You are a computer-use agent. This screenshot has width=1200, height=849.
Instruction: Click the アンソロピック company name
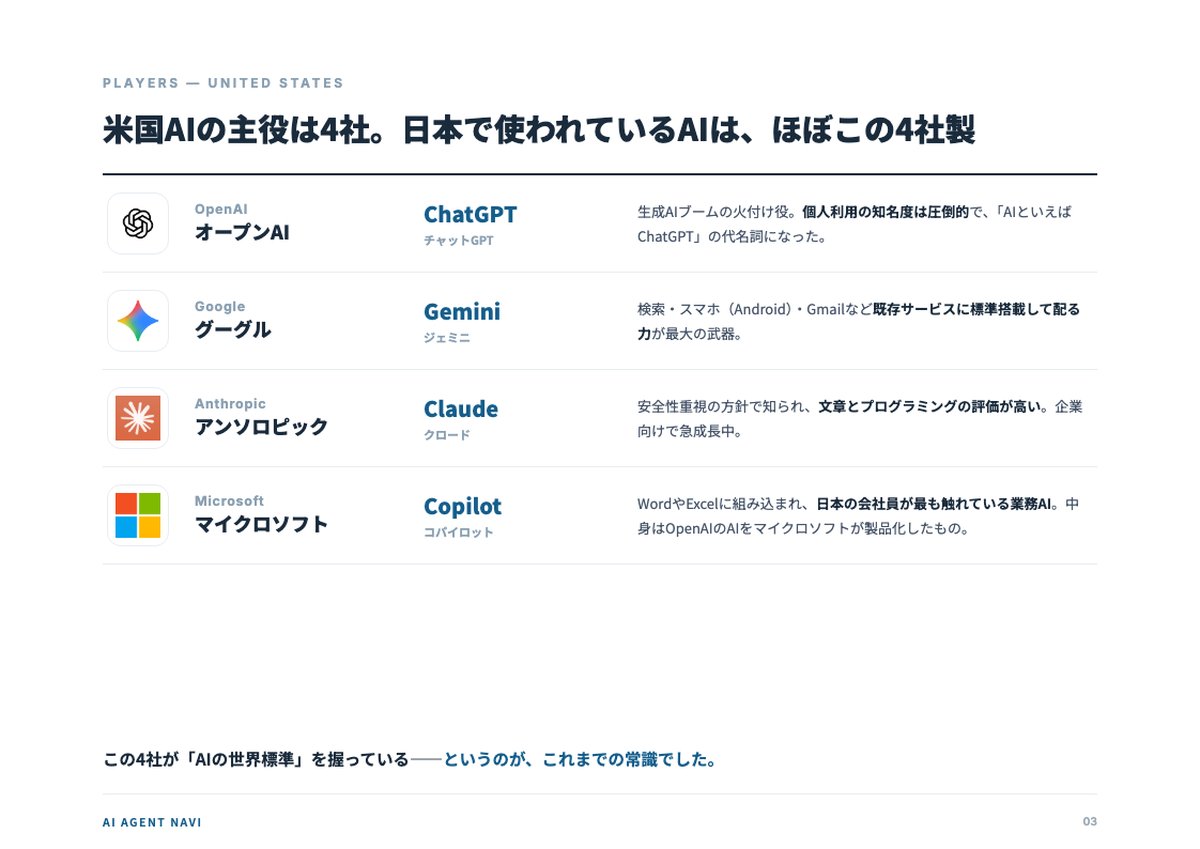tap(261, 427)
